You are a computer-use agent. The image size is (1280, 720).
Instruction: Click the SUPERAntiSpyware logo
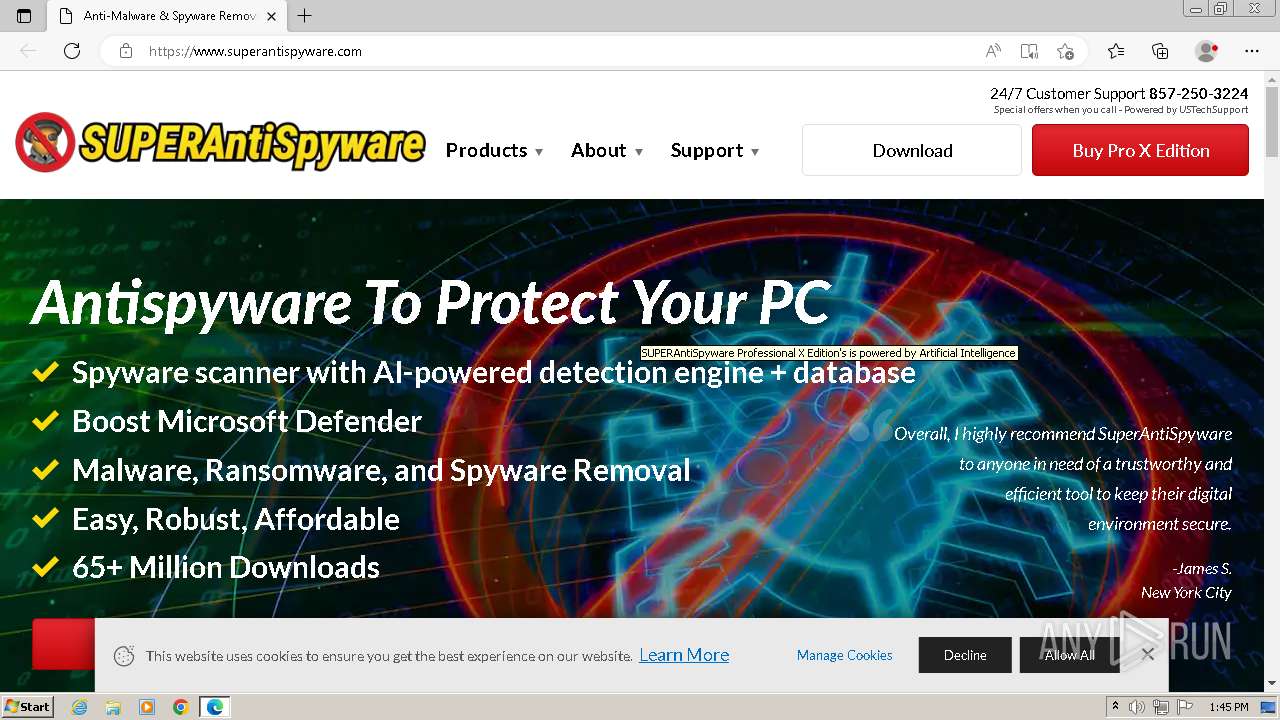point(220,143)
